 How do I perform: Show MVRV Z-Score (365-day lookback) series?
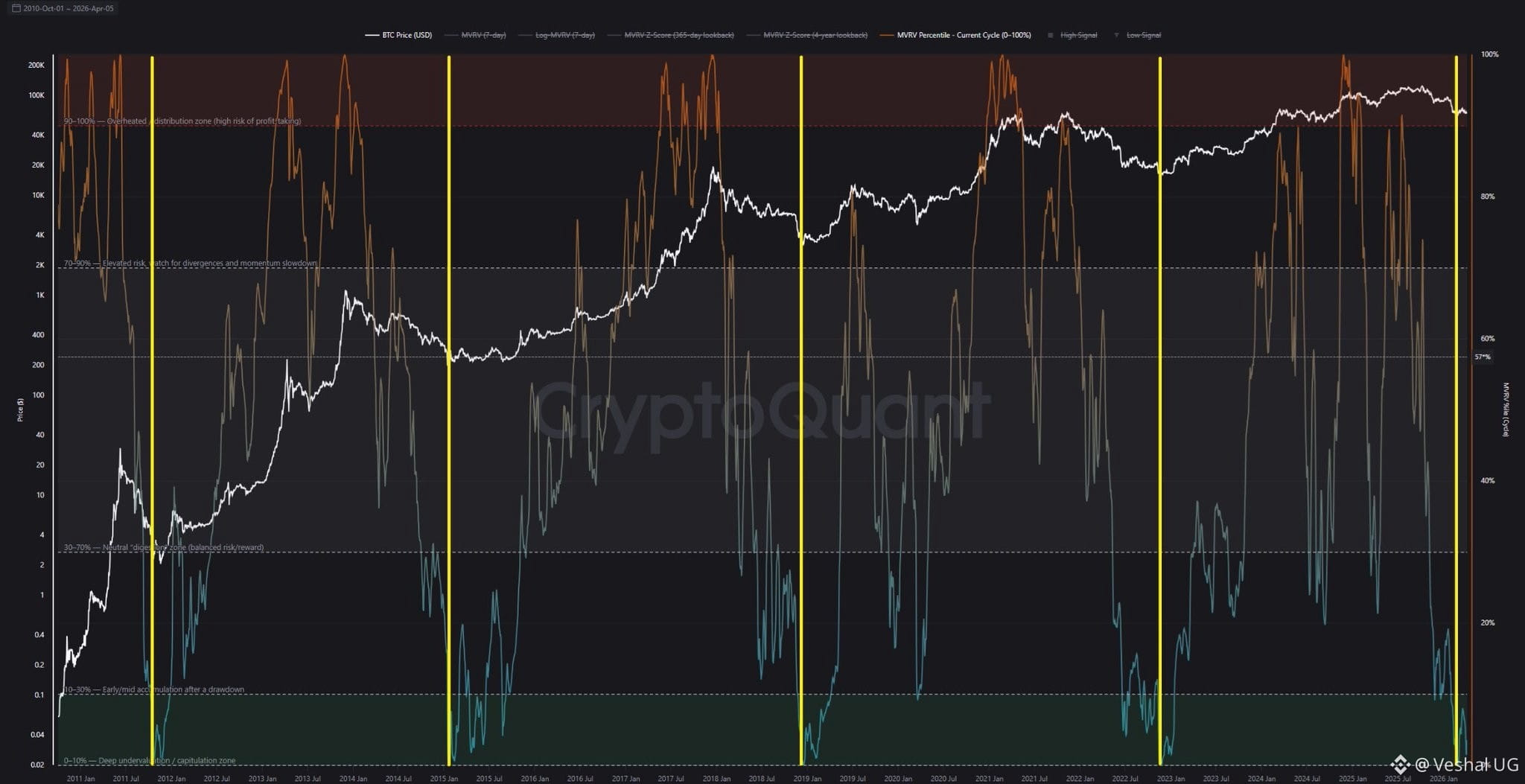[670, 35]
